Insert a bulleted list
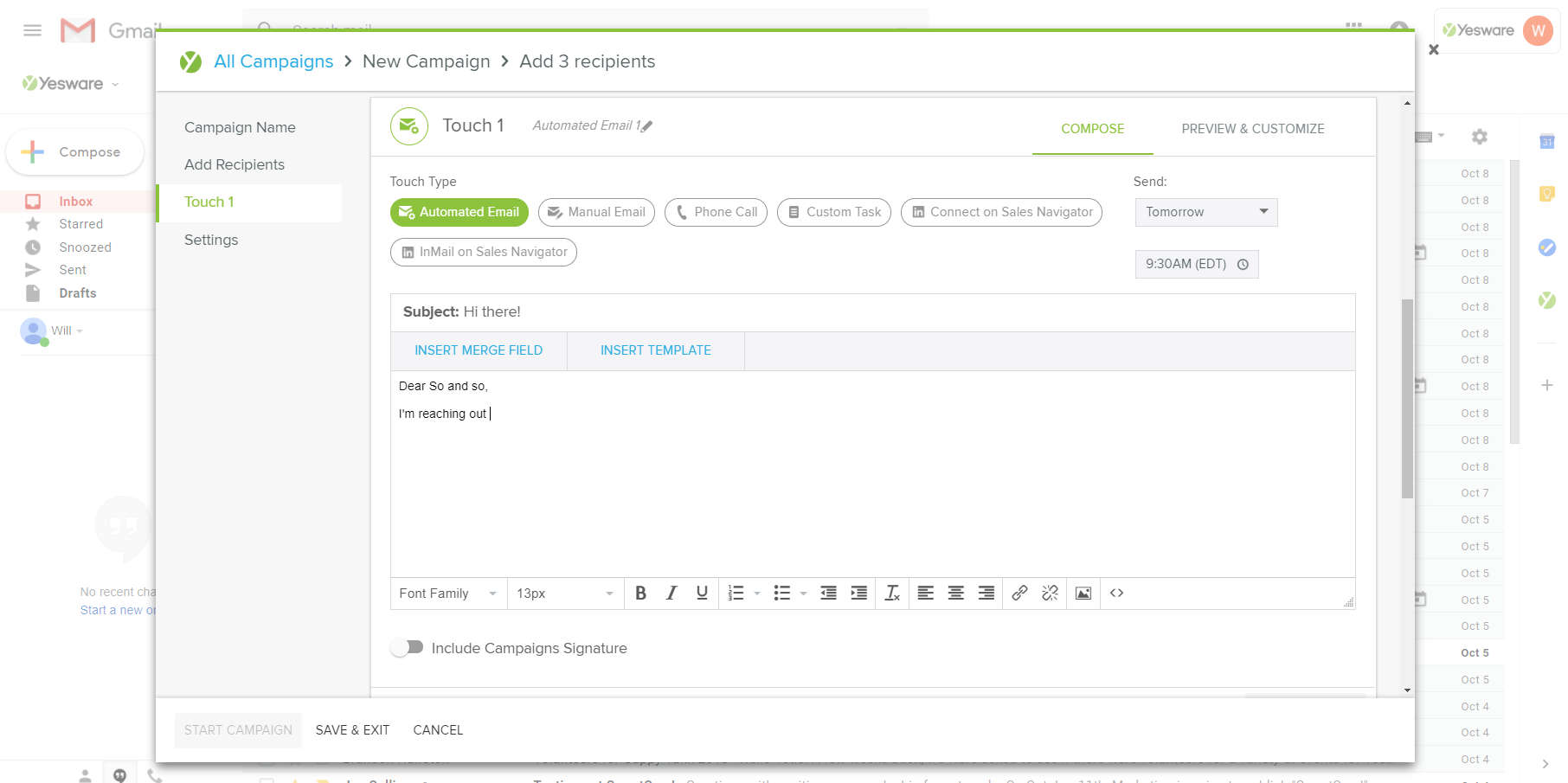Image resolution: width=1568 pixels, height=783 pixels. (x=781, y=593)
